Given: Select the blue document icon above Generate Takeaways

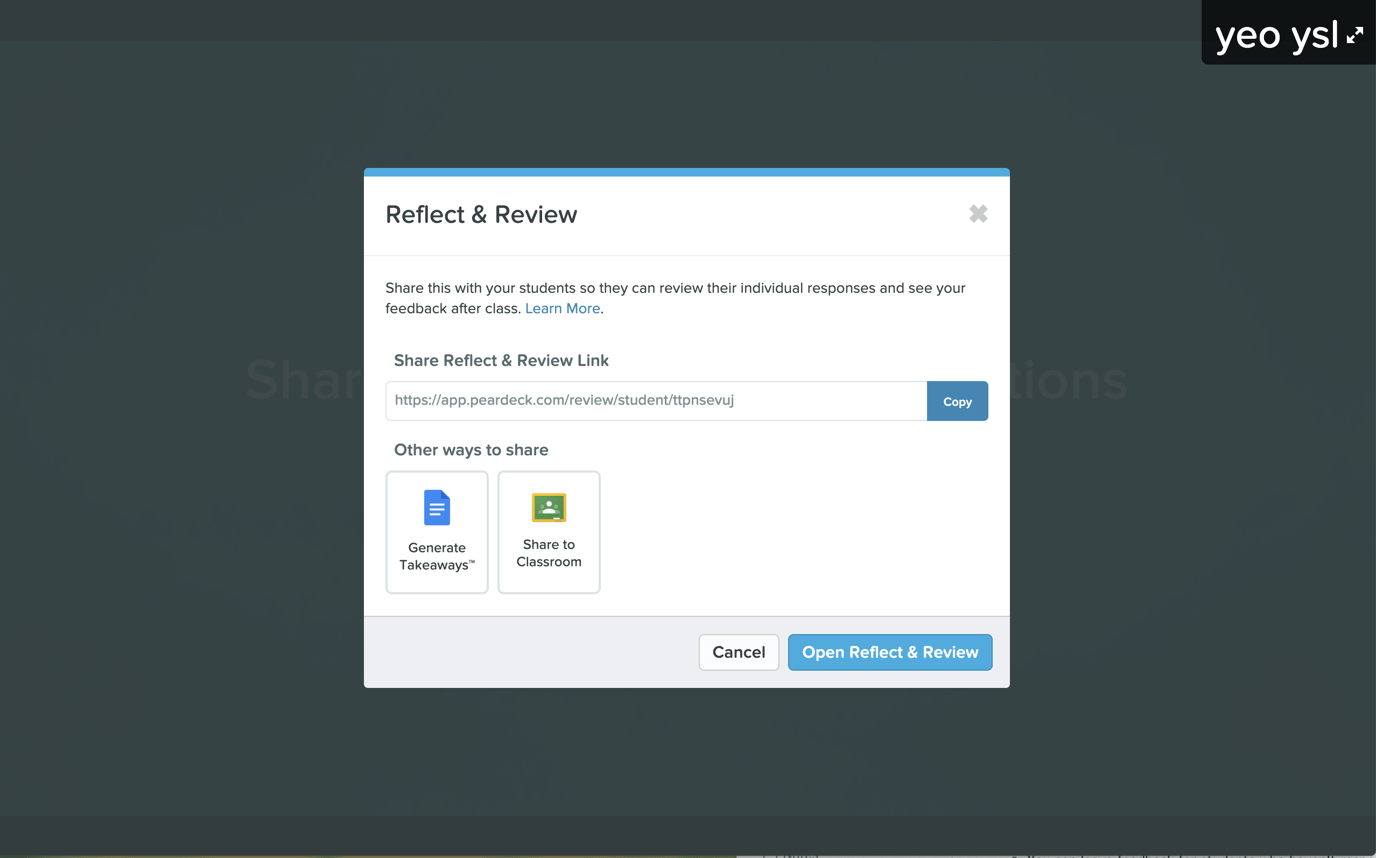Looking at the screenshot, I should click(x=437, y=507).
